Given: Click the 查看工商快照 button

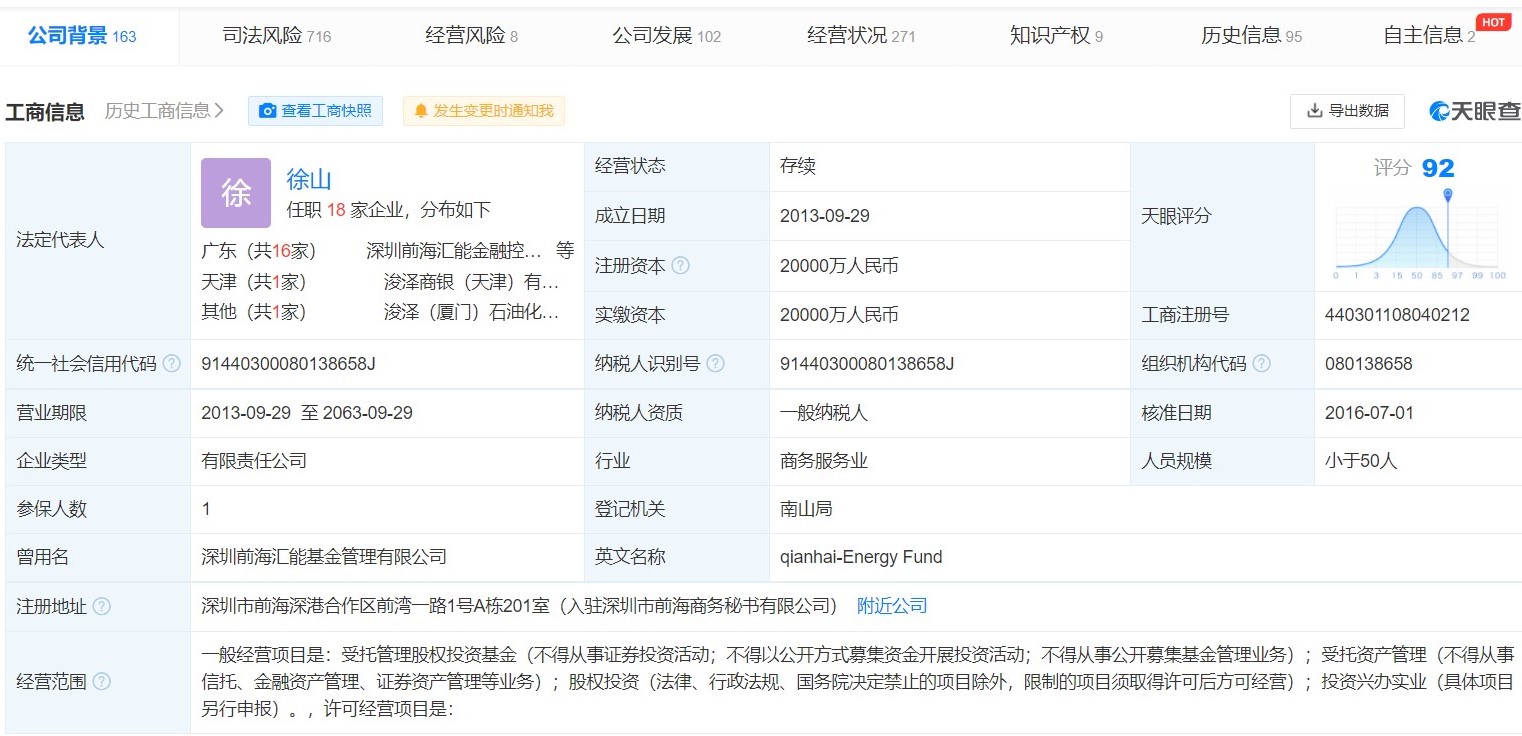Looking at the screenshot, I should pos(315,111).
